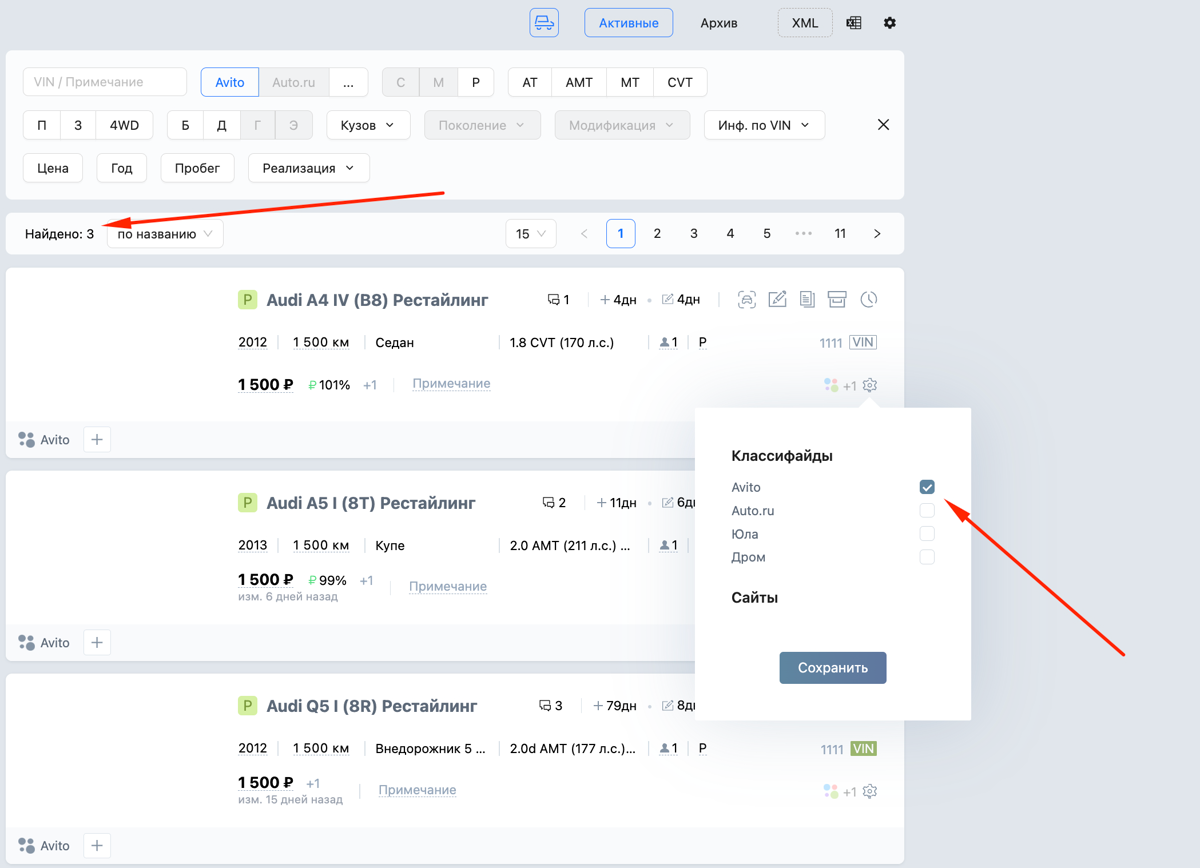Expand the Кузов dropdown
Image resolution: width=1200 pixels, height=868 pixels.
(x=368, y=125)
